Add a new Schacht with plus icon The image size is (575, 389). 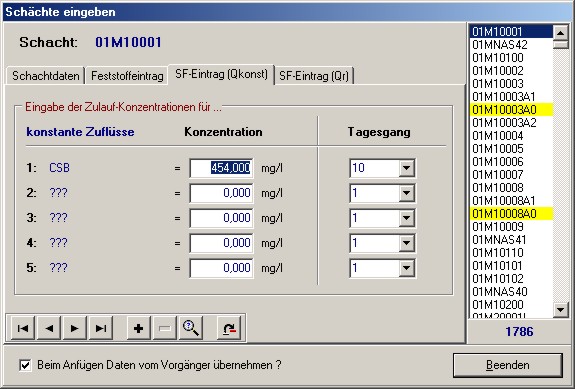[139, 328]
